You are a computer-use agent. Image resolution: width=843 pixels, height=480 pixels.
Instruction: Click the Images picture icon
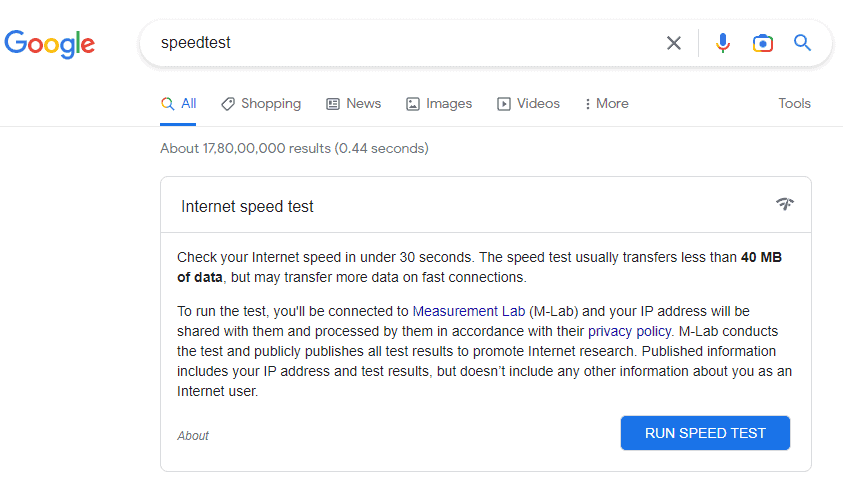pyautogui.click(x=412, y=104)
